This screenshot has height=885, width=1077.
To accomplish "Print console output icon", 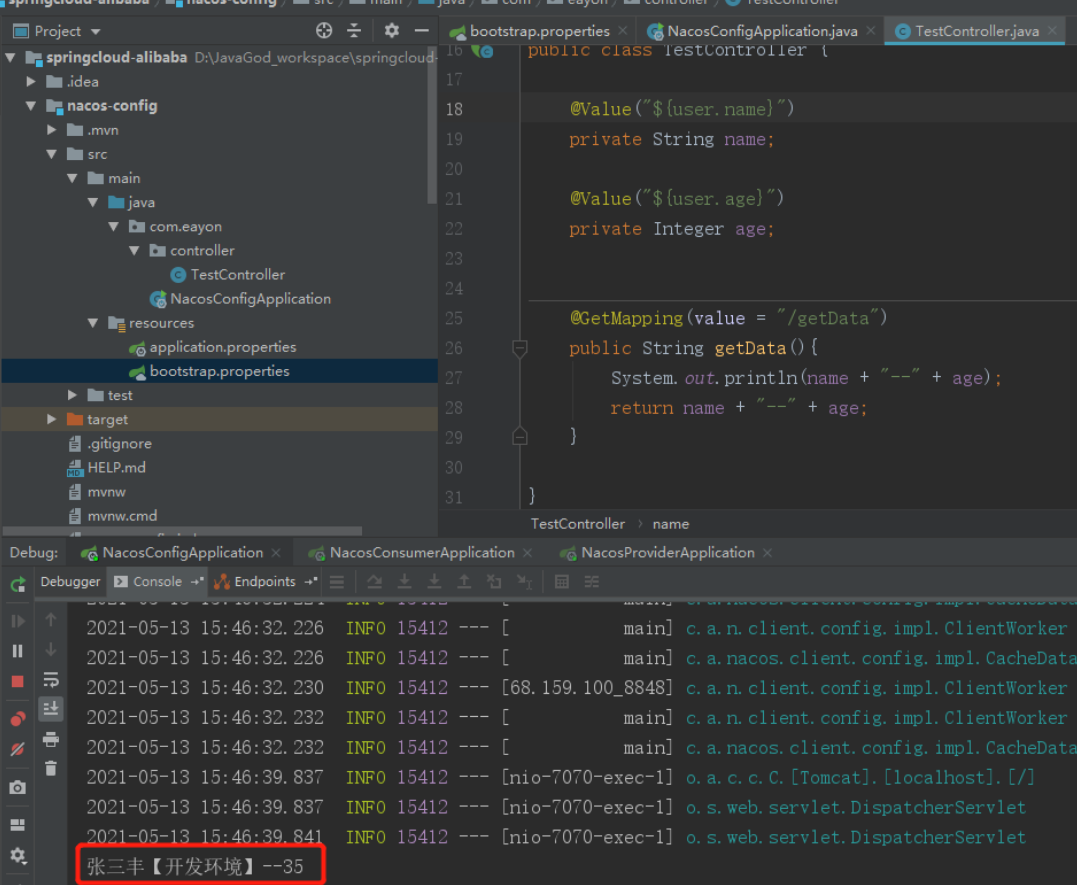I will pos(51,739).
